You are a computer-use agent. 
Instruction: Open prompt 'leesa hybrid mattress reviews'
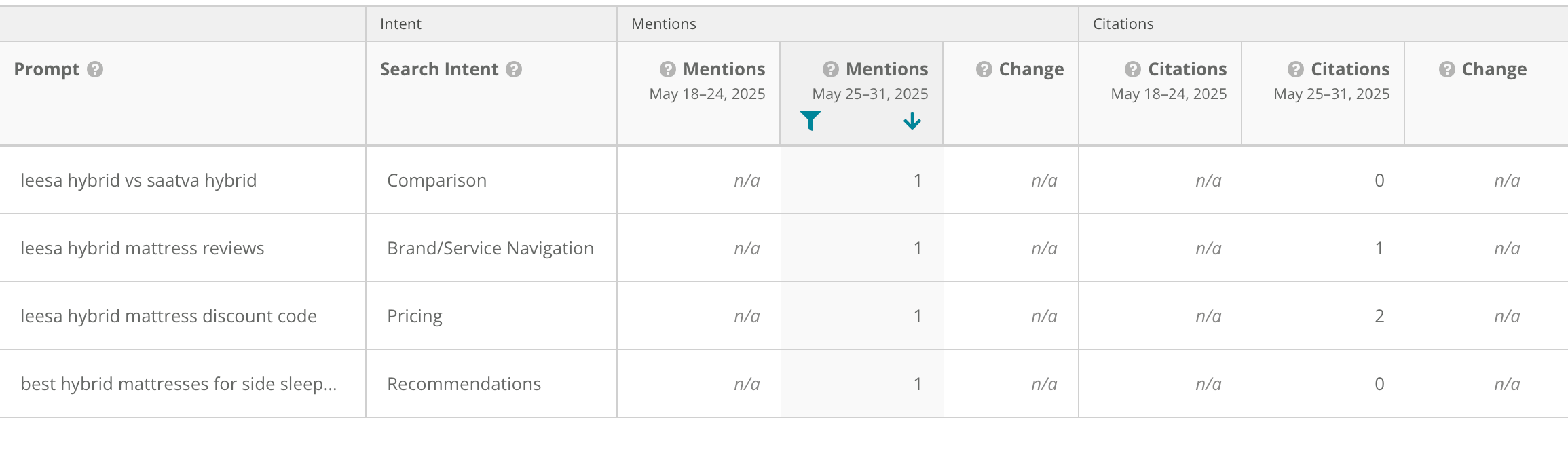143,248
